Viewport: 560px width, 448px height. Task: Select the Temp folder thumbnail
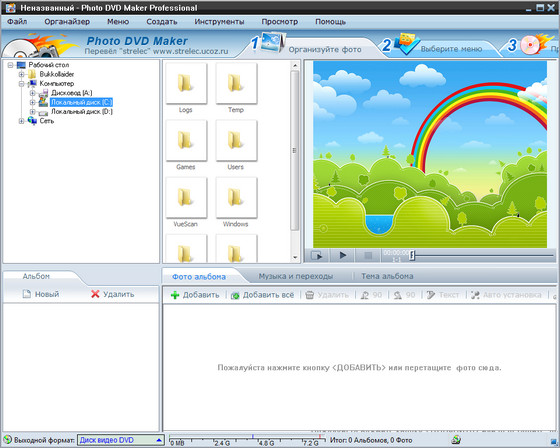tap(236, 84)
